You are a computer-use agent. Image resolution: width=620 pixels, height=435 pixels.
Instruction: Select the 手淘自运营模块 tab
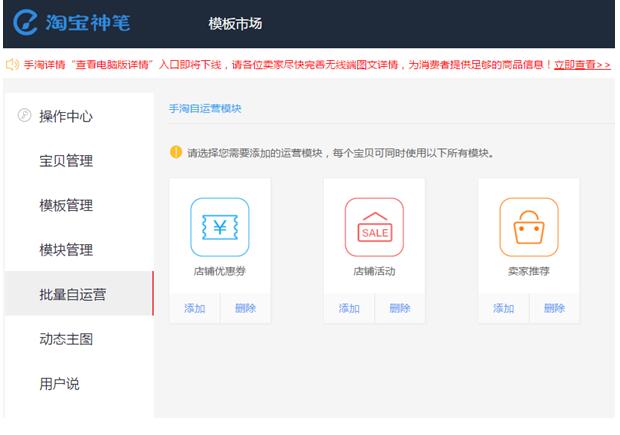205,108
